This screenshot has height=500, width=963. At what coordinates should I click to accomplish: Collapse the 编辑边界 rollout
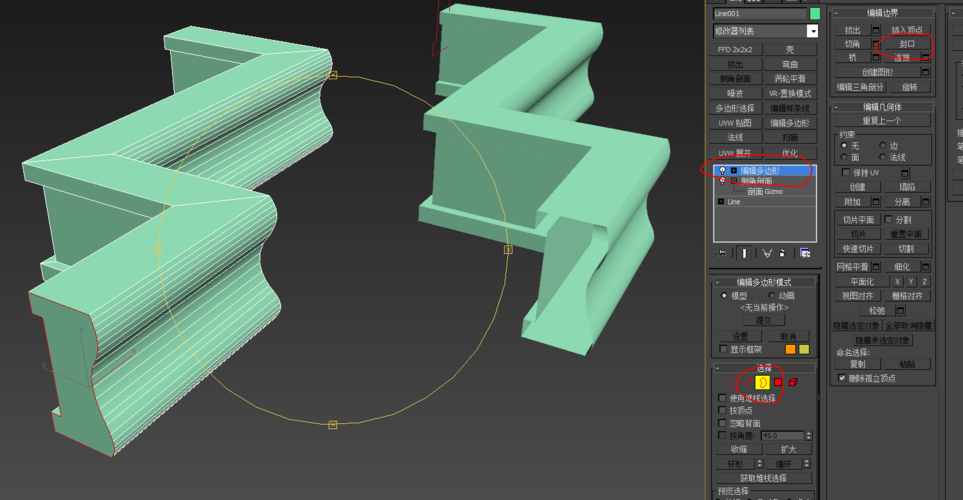836,13
